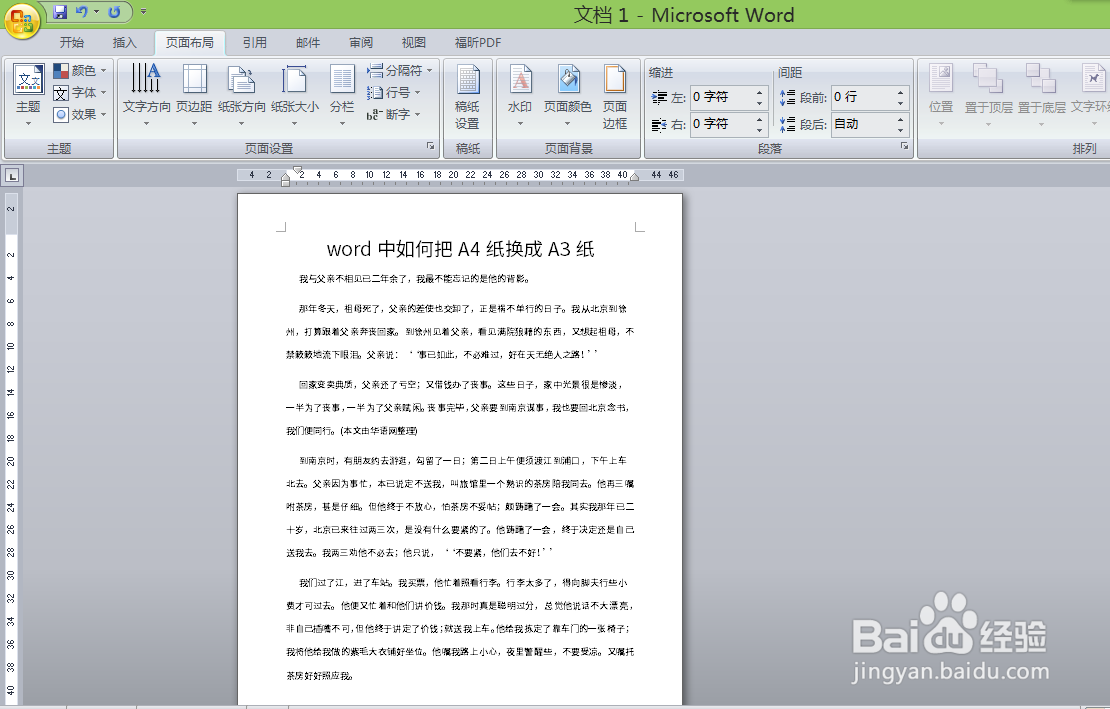Open Breaks (分隔符) menu
Image resolution: width=1110 pixels, height=709 pixels.
tap(399, 71)
